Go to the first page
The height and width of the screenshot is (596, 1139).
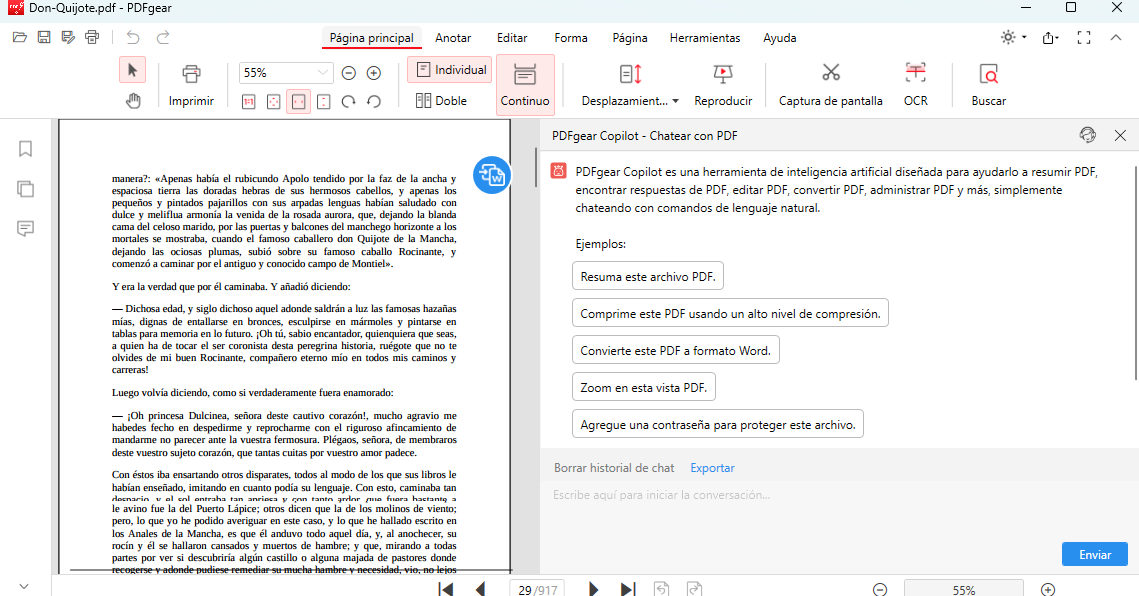446,588
